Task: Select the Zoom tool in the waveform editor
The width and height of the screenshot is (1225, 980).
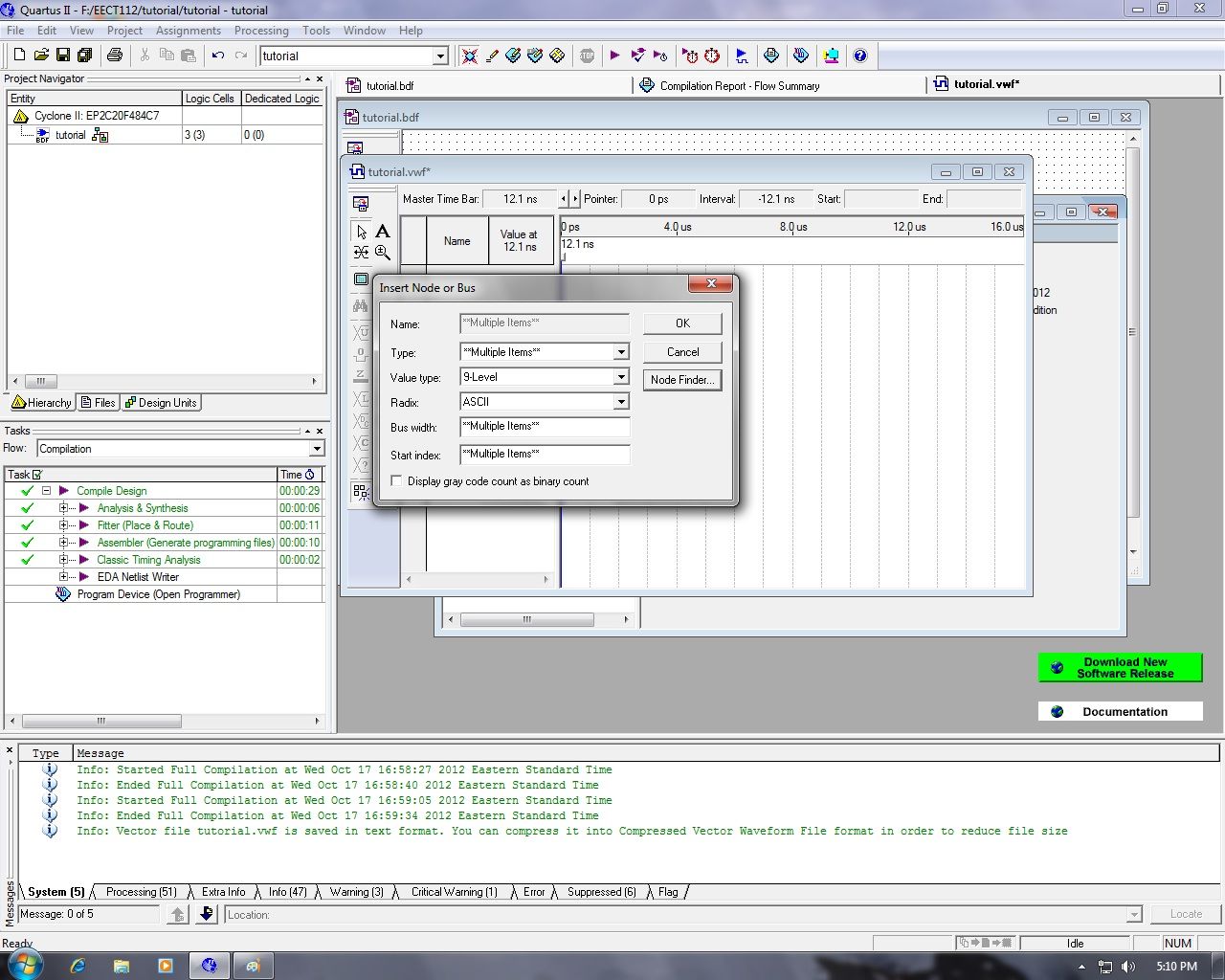Action: [x=383, y=253]
